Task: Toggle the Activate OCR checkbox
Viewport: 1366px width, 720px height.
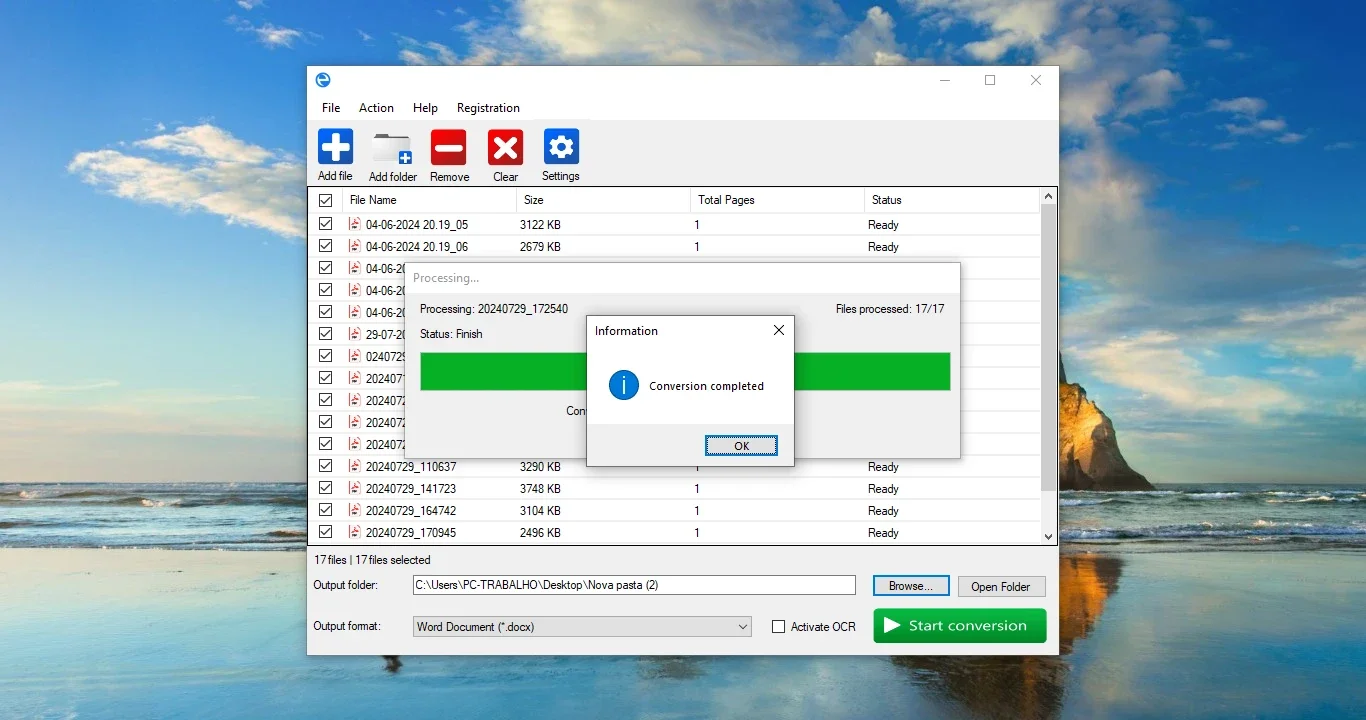Action: [x=778, y=627]
